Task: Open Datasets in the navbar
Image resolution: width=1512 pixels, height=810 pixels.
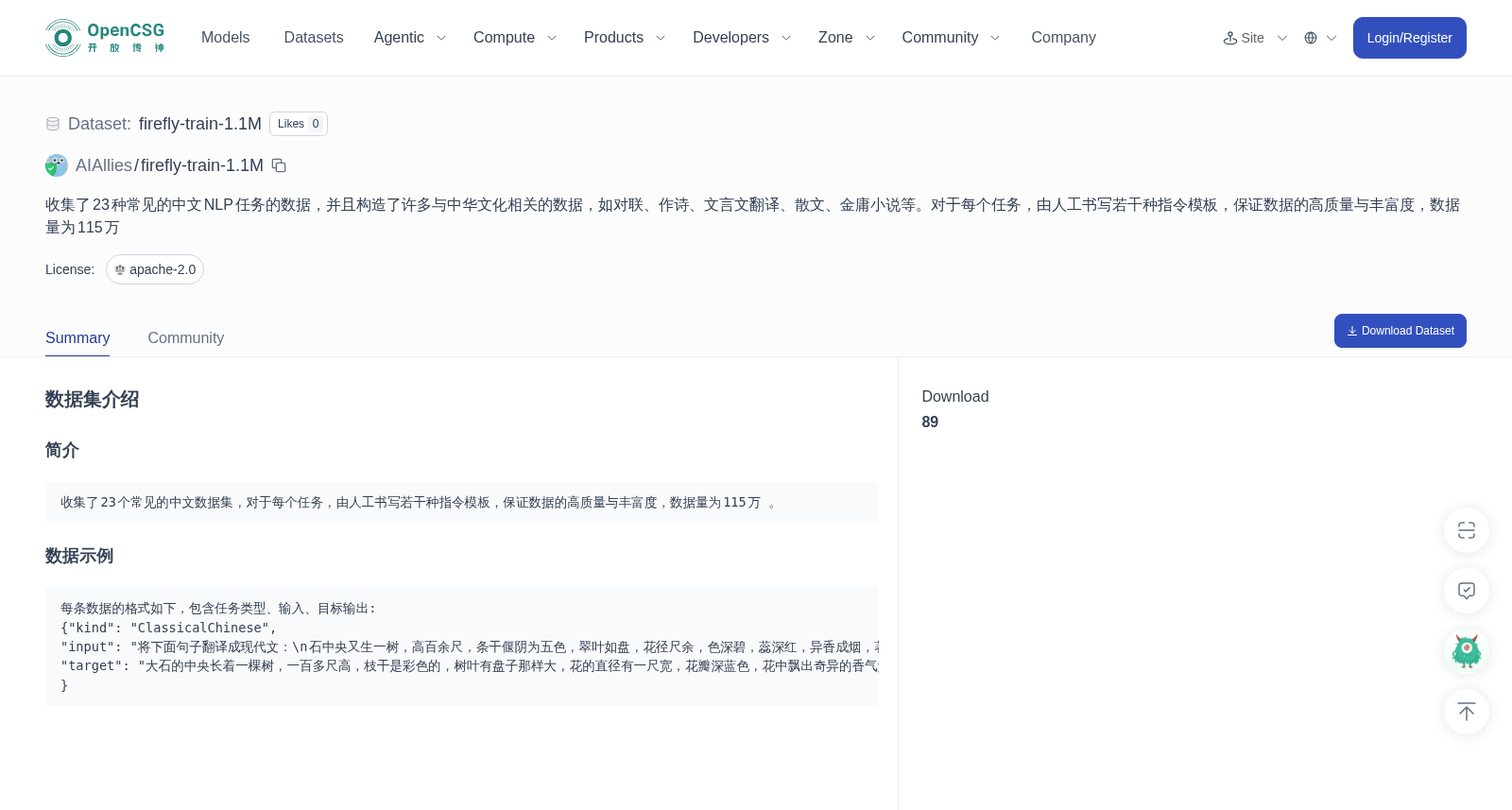Action: 314,38
